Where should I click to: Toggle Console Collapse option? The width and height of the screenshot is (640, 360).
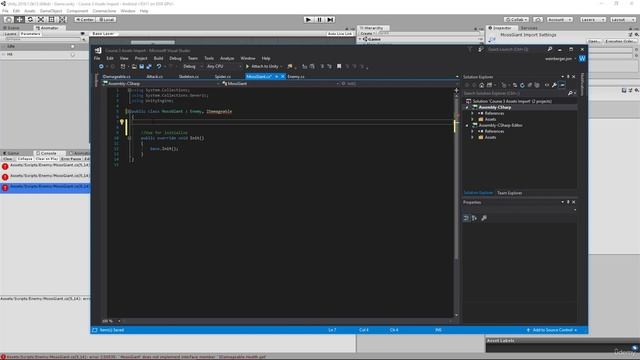click(x=24, y=159)
